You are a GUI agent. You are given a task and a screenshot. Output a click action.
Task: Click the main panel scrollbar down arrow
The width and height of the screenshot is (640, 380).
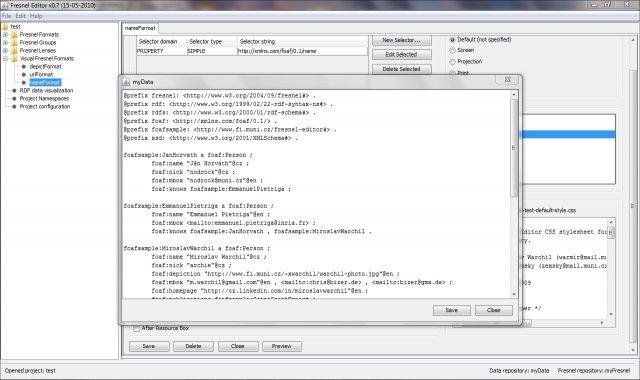click(633, 350)
